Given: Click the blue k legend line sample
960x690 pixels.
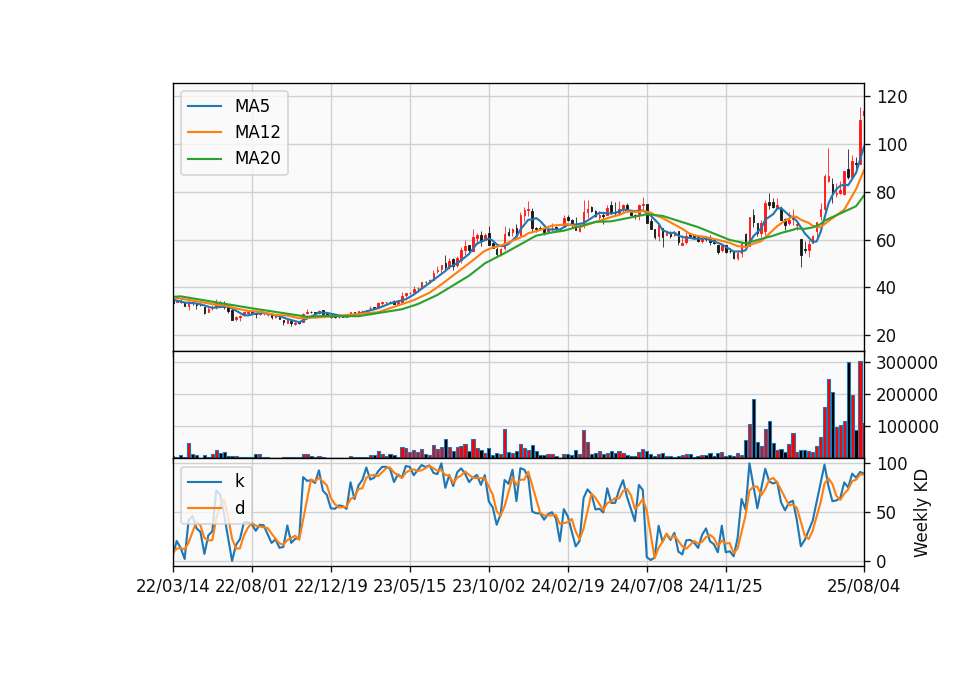Looking at the screenshot, I should click(204, 482).
